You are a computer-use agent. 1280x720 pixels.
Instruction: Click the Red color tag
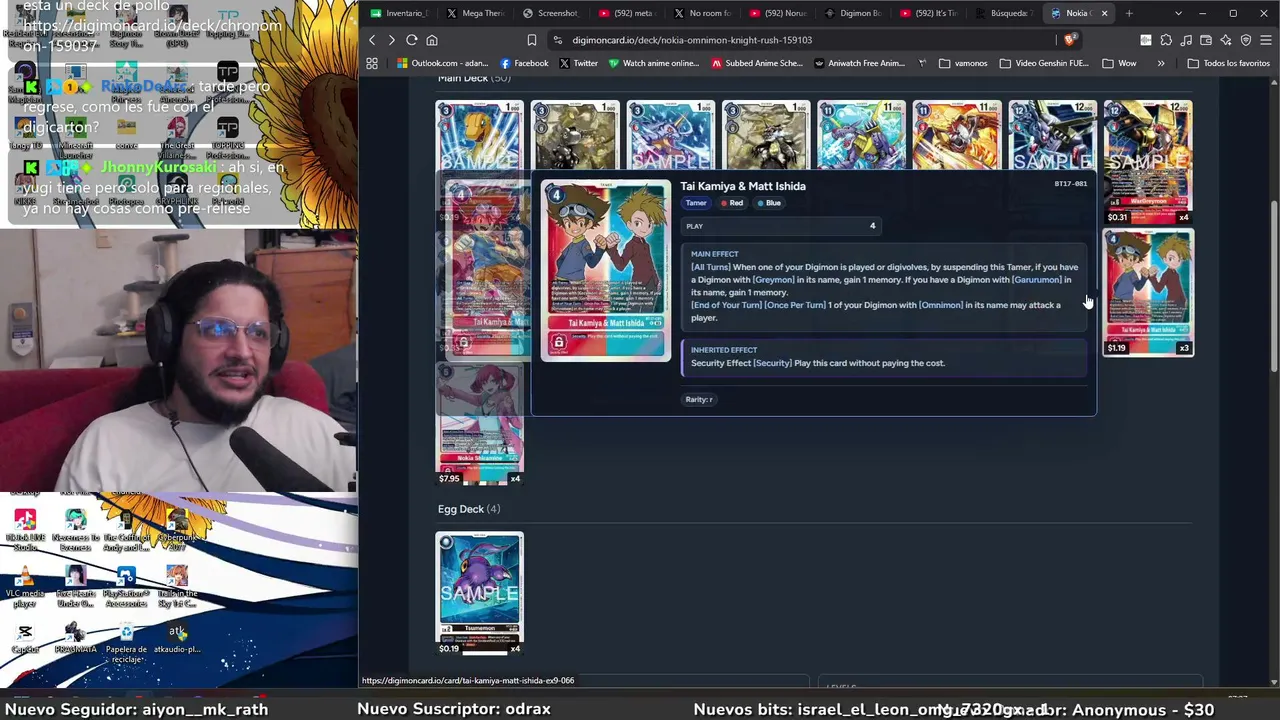(732, 203)
